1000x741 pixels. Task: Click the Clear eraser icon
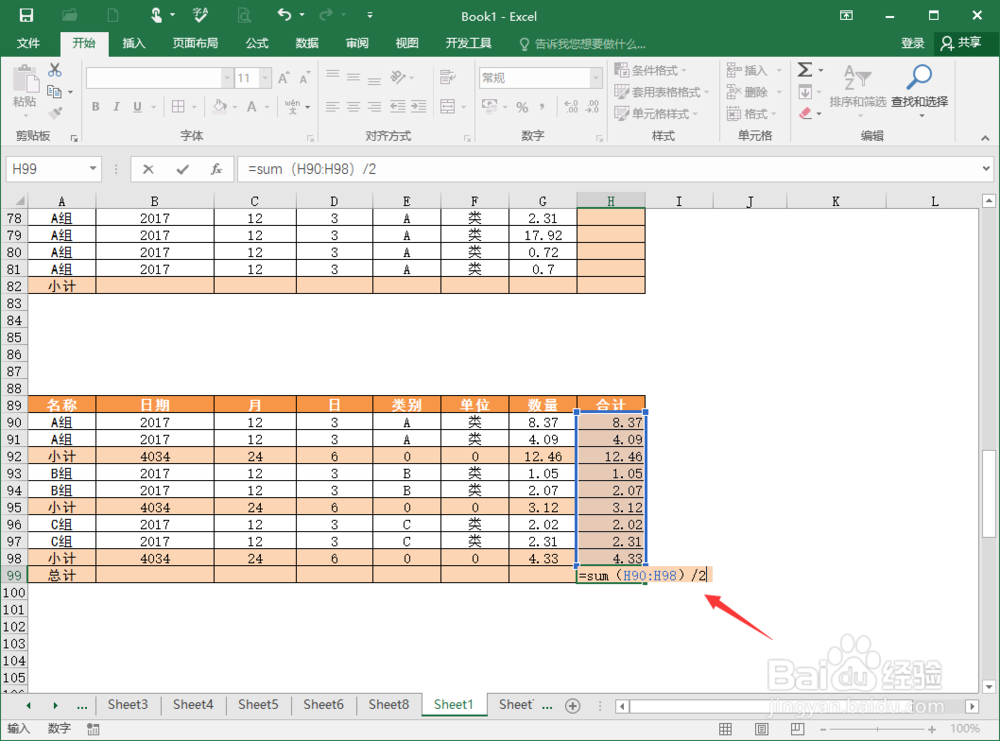pyautogui.click(x=805, y=114)
